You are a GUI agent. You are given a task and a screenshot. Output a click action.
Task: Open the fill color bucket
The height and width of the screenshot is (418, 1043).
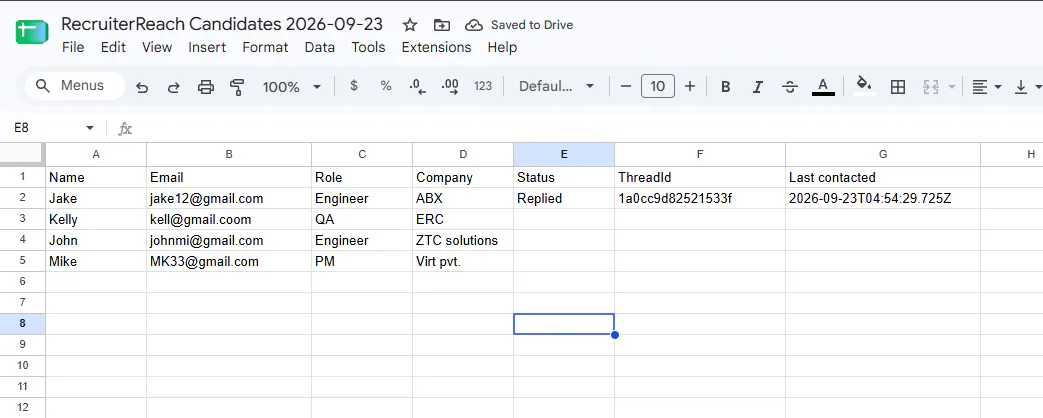[x=864, y=86]
